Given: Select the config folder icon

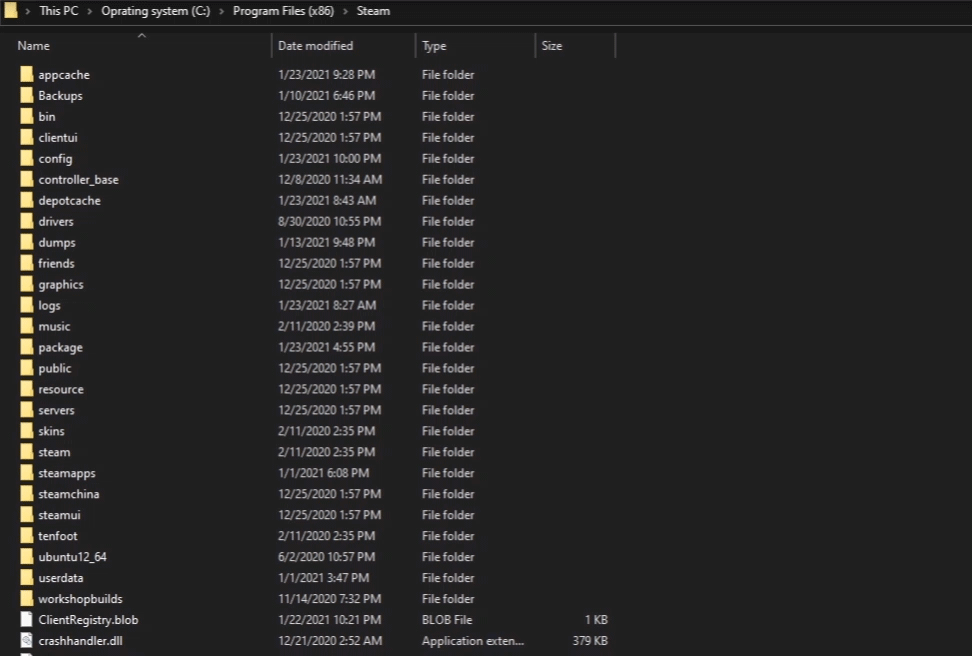Looking at the screenshot, I should point(26,159).
